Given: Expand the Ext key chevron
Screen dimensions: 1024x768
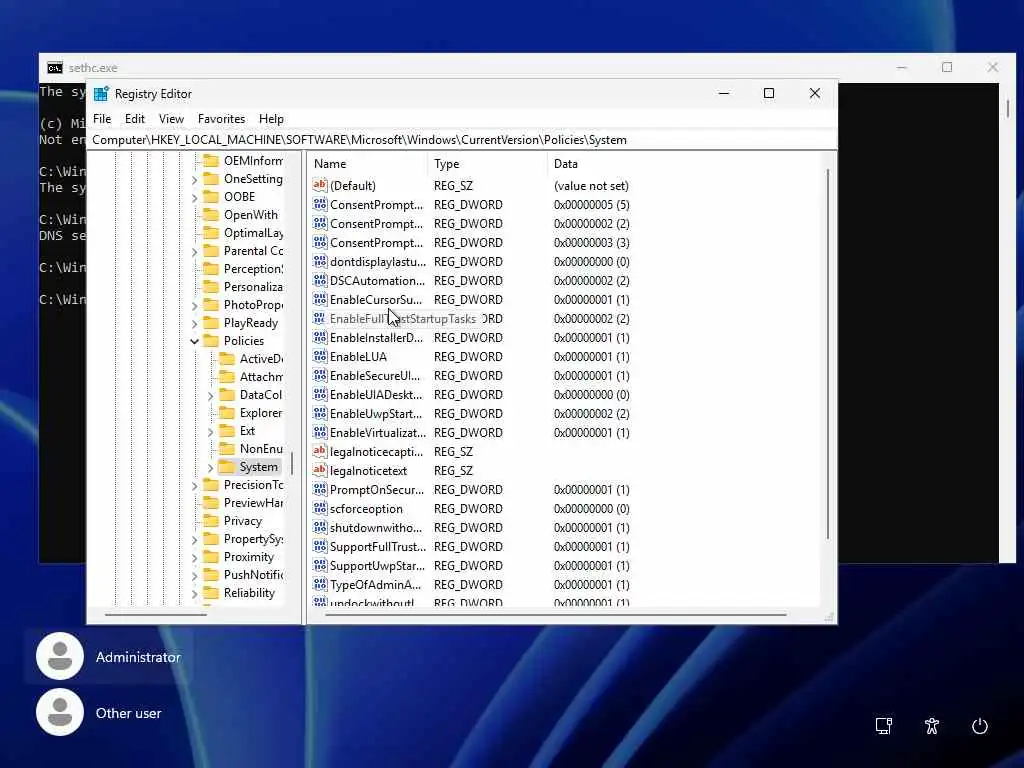Looking at the screenshot, I should pos(210,432).
